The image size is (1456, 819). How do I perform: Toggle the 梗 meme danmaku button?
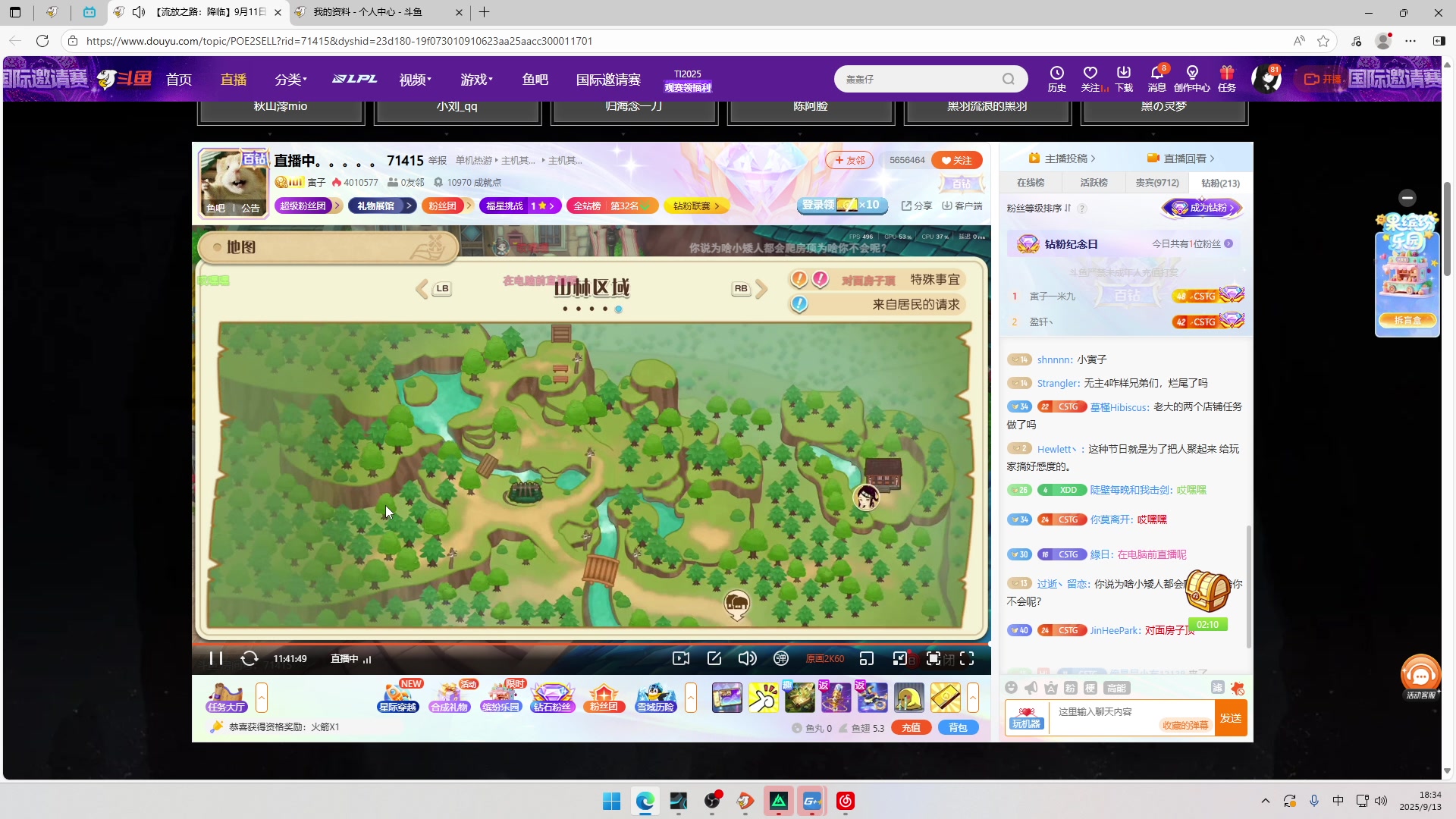click(x=1090, y=688)
